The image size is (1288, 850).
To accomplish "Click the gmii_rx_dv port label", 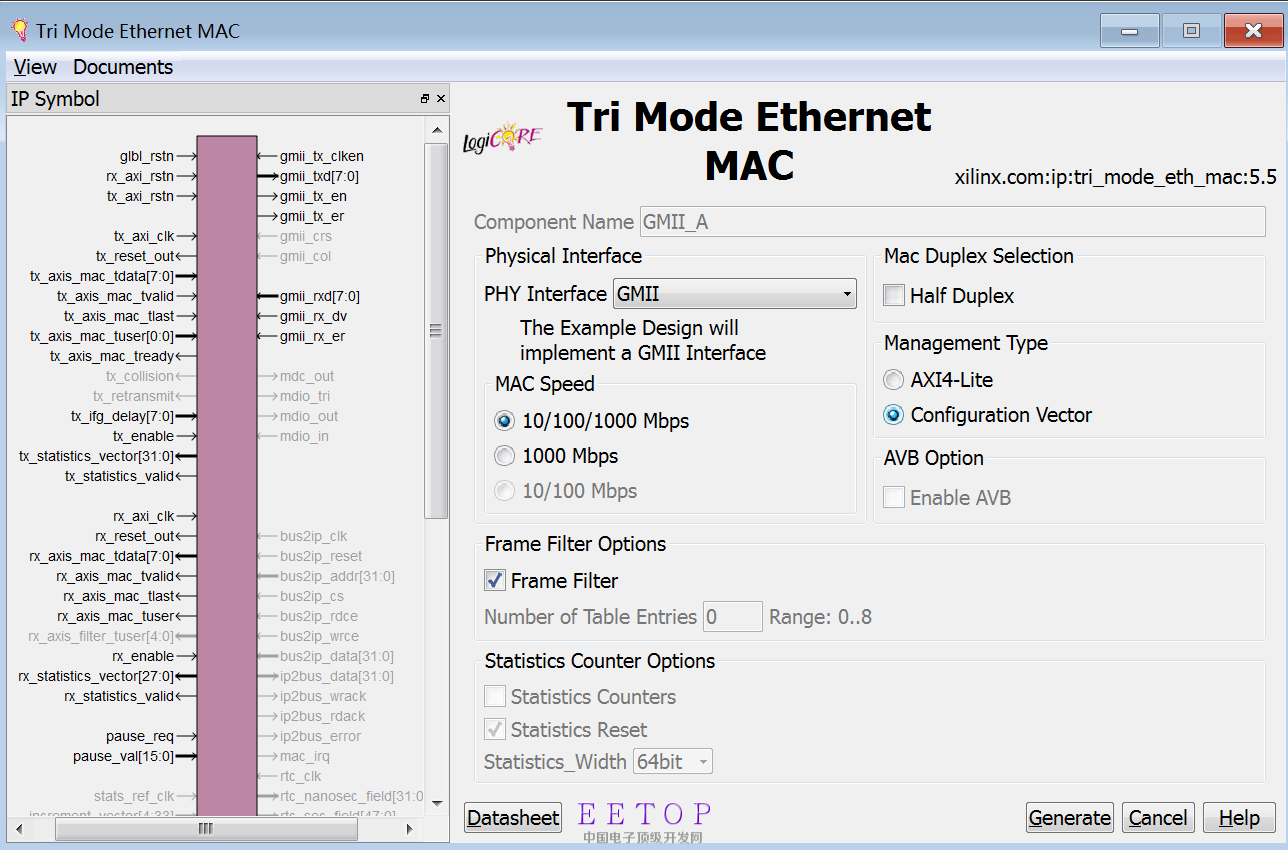I will point(314,316).
